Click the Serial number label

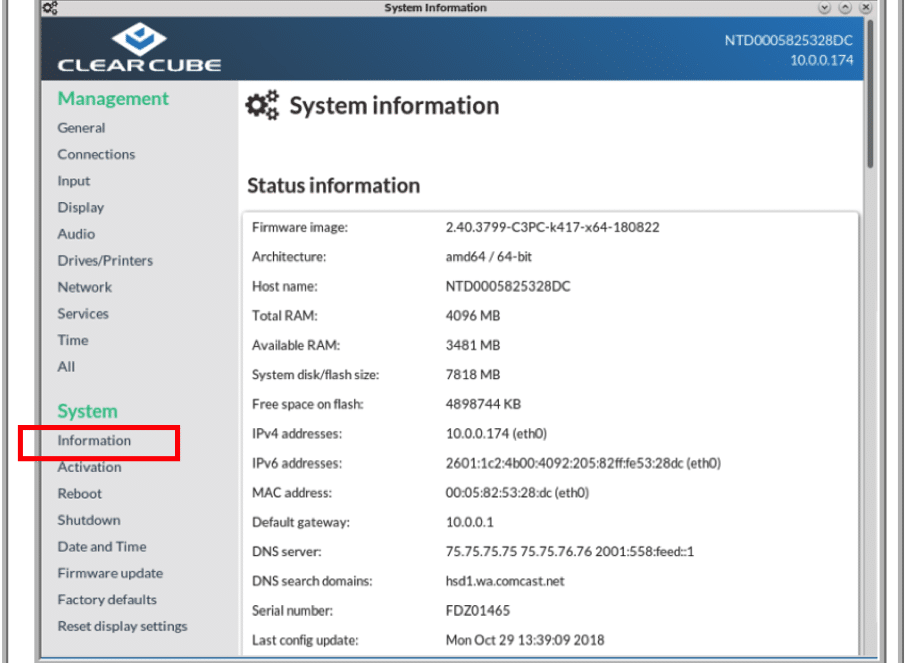pos(292,610)
